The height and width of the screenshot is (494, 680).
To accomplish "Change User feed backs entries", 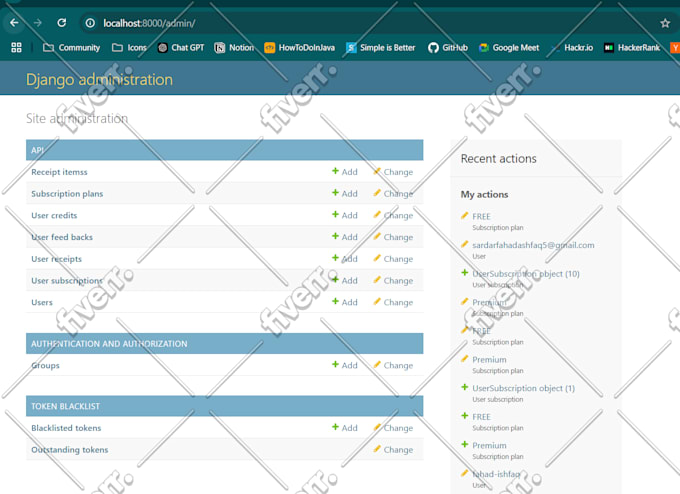I will click(393, 237).
